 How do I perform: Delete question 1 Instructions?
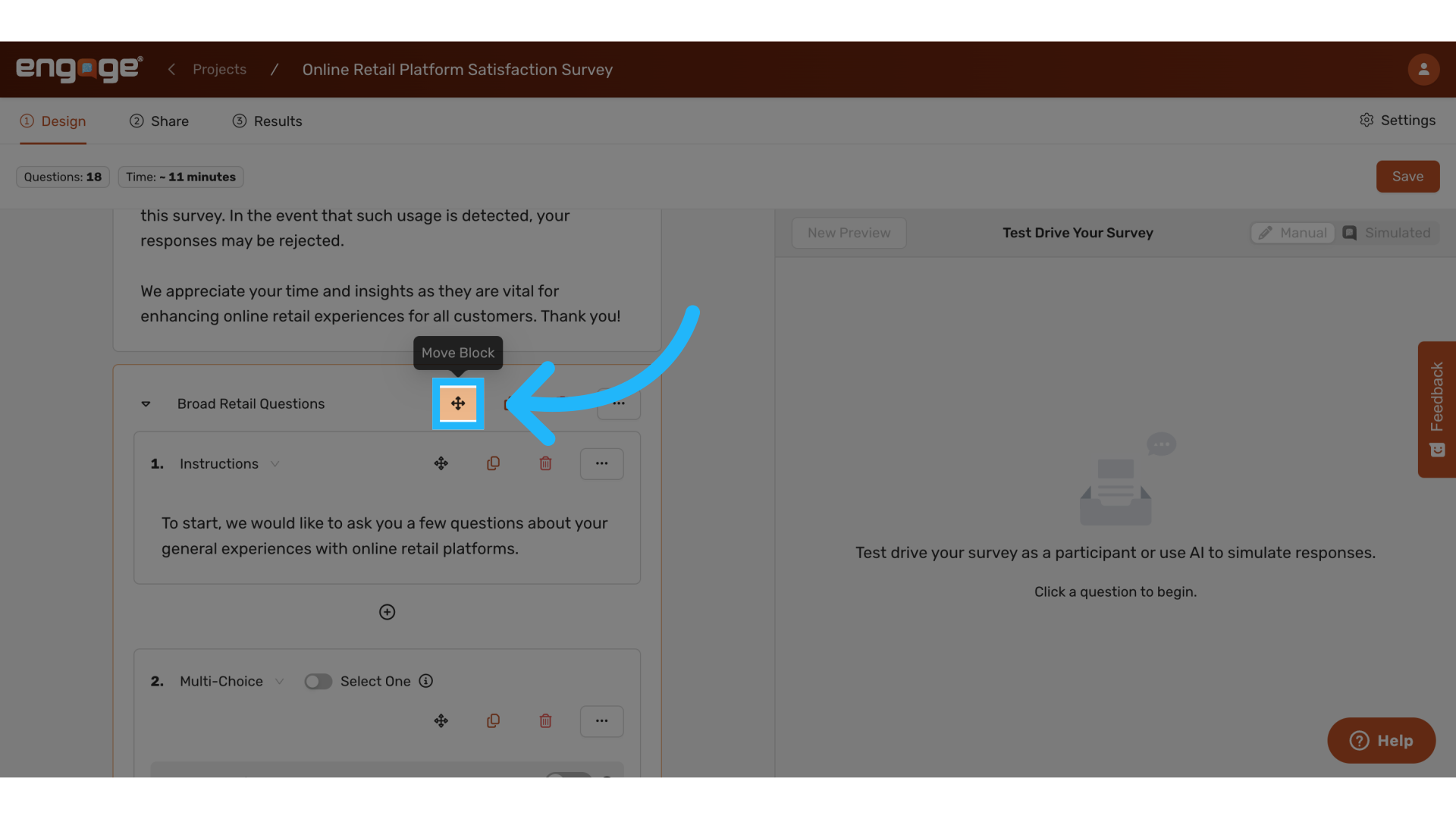click(x=545, y=463)
